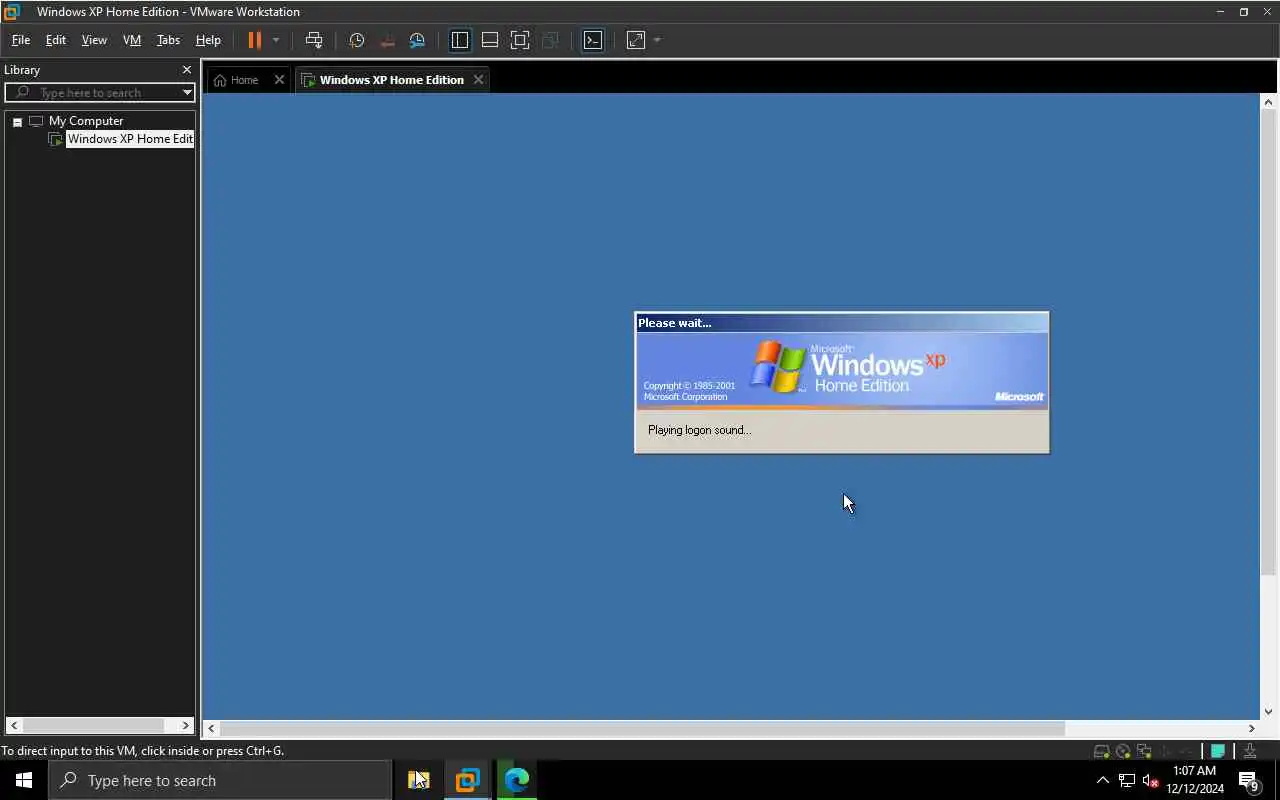
Task: Click the VMware title bar app icon
Action: [12, 12]
